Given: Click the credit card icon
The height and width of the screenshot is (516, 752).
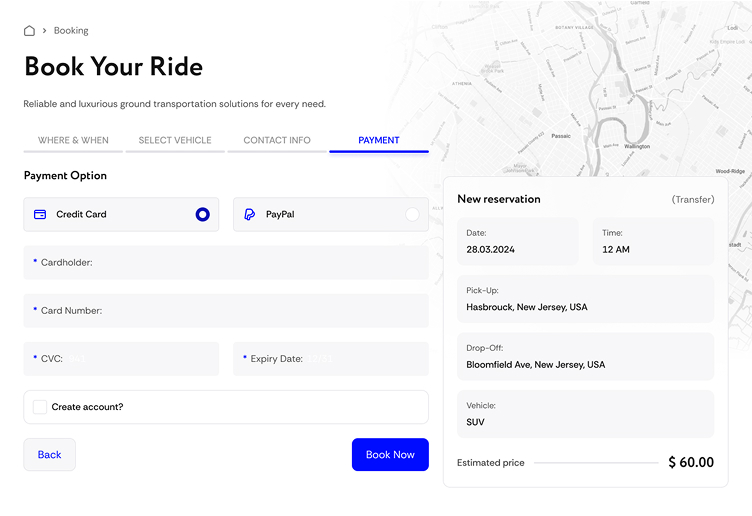Looking at the screenshot, I should (x=40, y=214).
